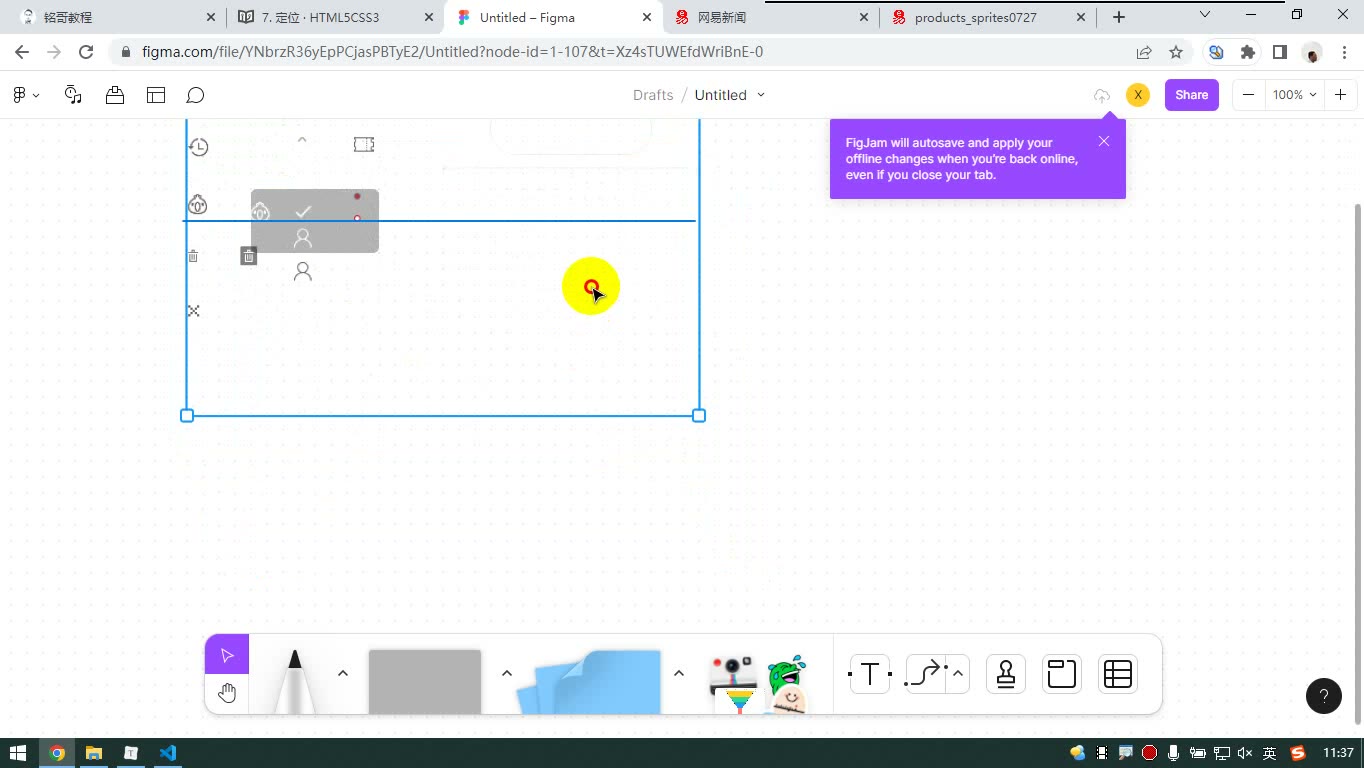Select the section tool
1364x768 pixels.
(x=1062, y=675)
